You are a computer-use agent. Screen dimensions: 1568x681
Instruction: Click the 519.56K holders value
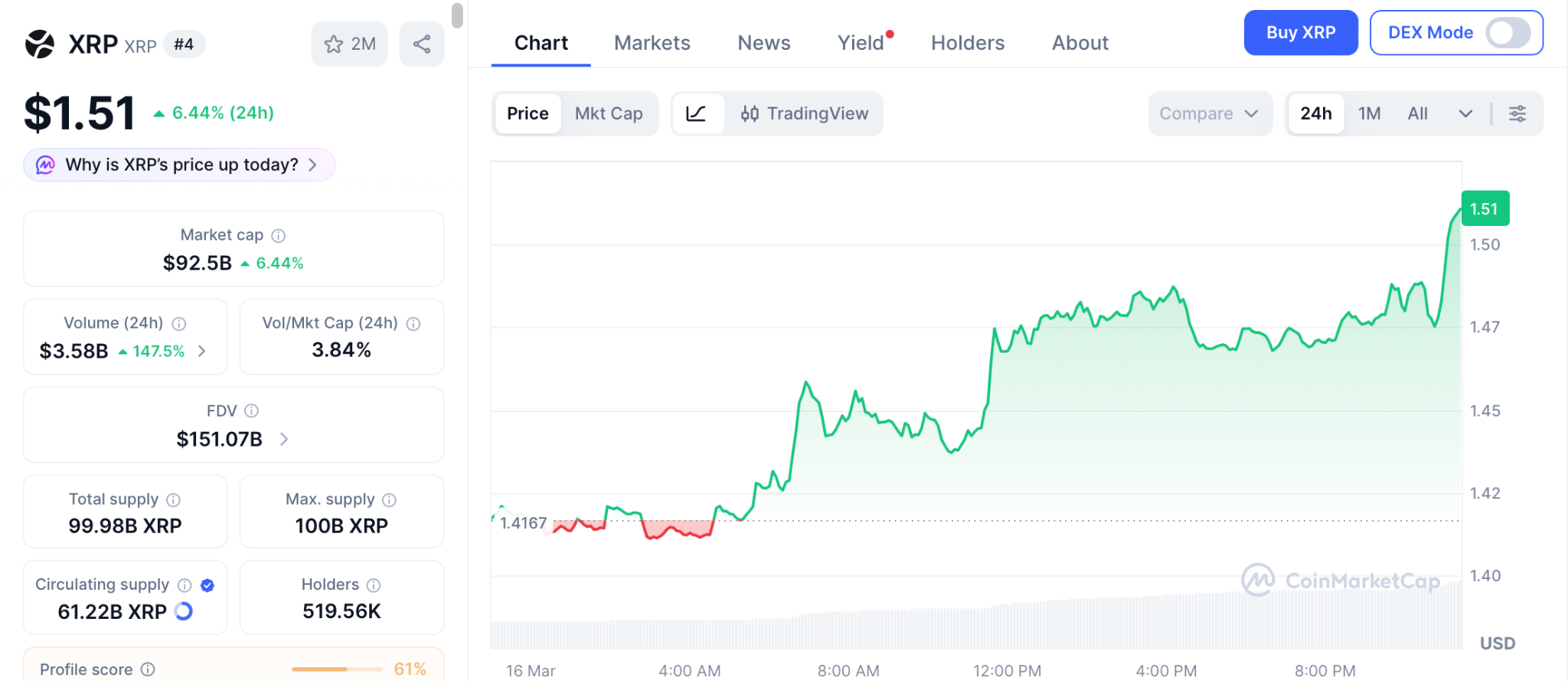coord(341,611)
